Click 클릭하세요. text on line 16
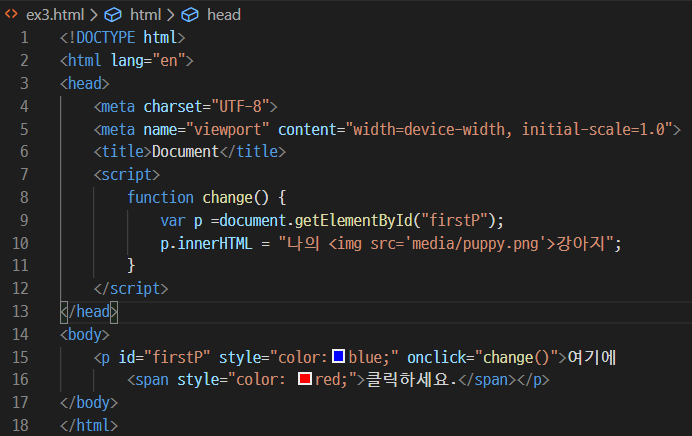Image resolution: width=692 pixels, height=436 pixels. click(411, 380)
